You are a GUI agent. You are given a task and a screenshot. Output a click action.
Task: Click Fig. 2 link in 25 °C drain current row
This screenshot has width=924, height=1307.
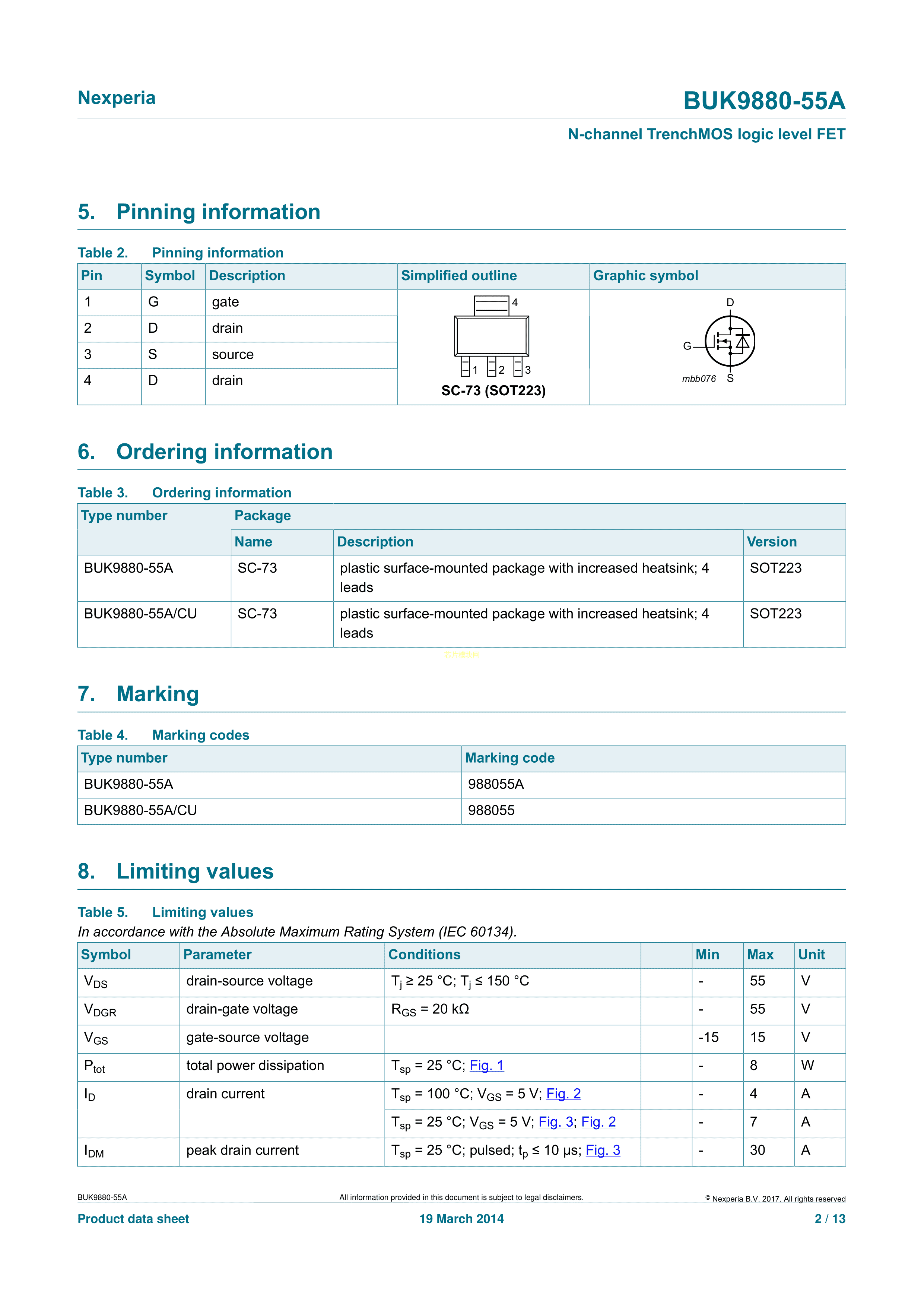598,1122
